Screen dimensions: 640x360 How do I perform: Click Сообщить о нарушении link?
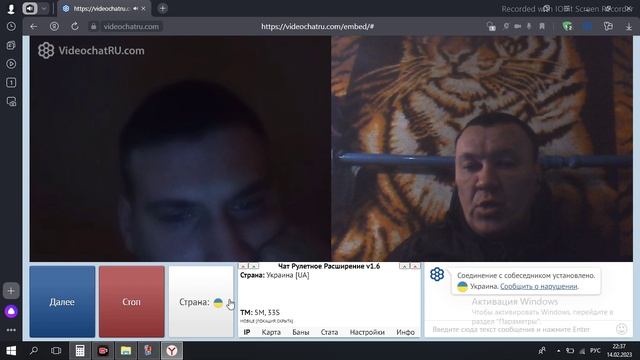pyautogui.click(x=539, y=287)
